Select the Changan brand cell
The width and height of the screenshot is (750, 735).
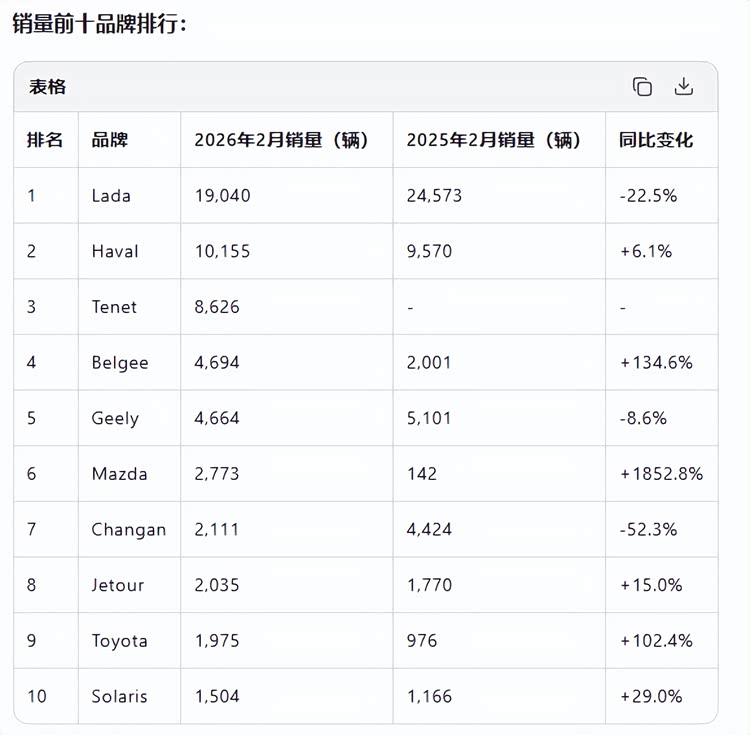(128, 530)
